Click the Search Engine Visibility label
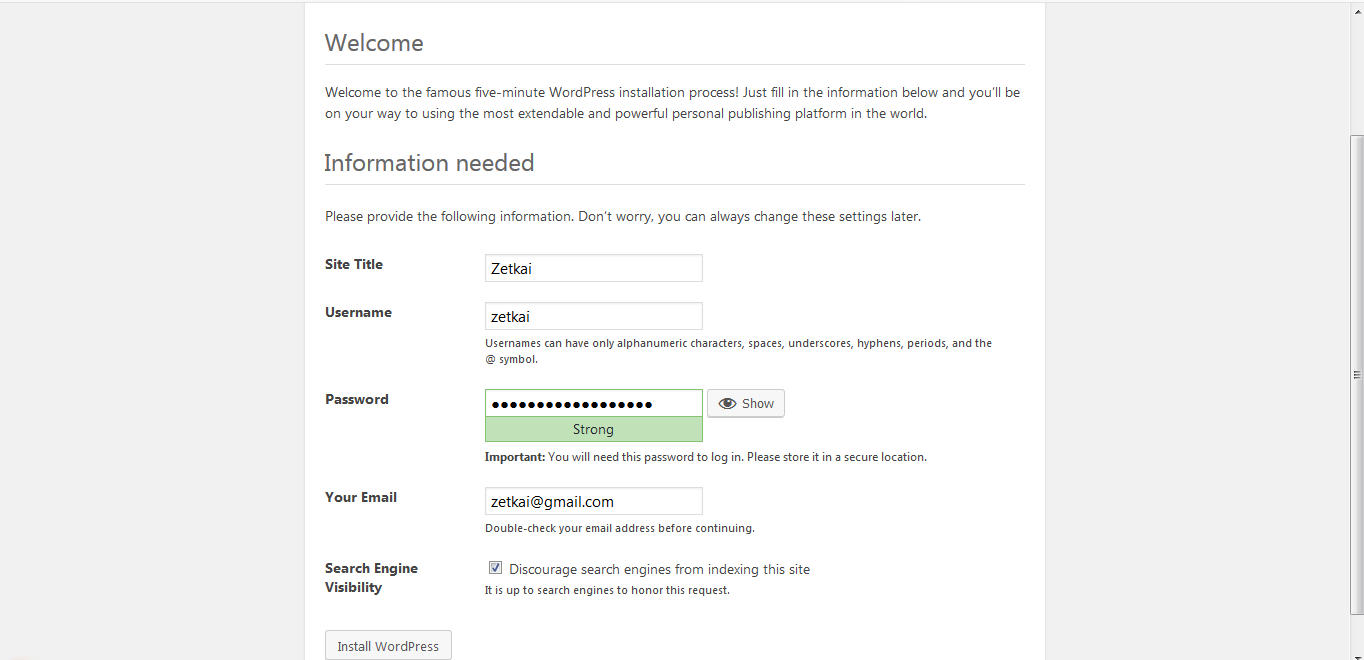This screenshot has height=660, width=1364. pos(371,578)
